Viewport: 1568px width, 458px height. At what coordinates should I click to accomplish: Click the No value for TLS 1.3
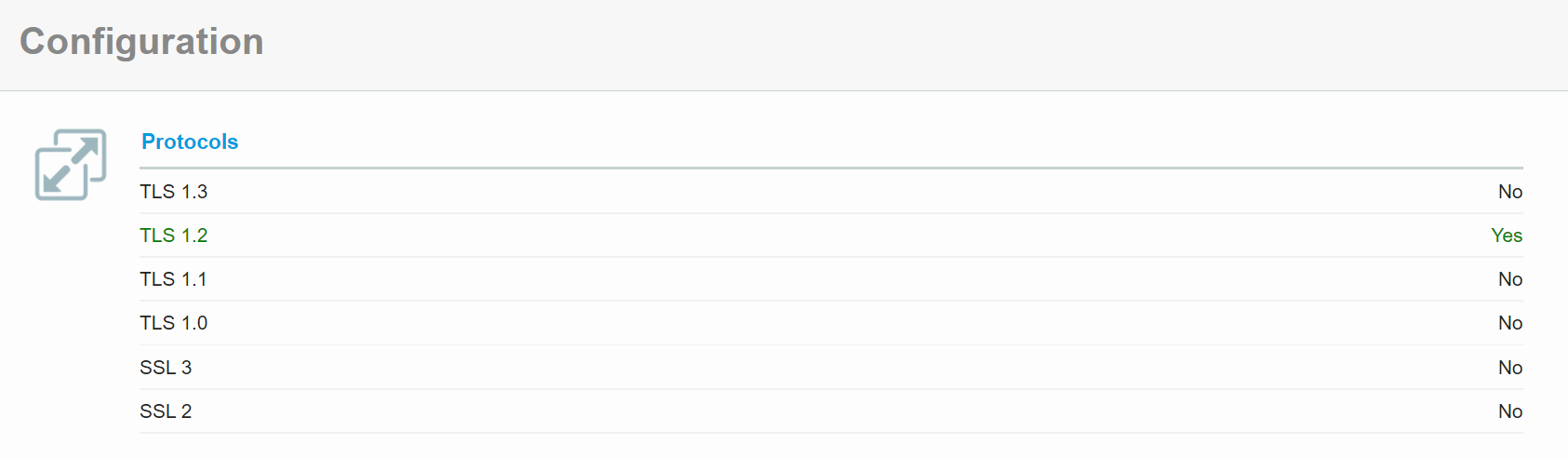(x=1510, y=192)
